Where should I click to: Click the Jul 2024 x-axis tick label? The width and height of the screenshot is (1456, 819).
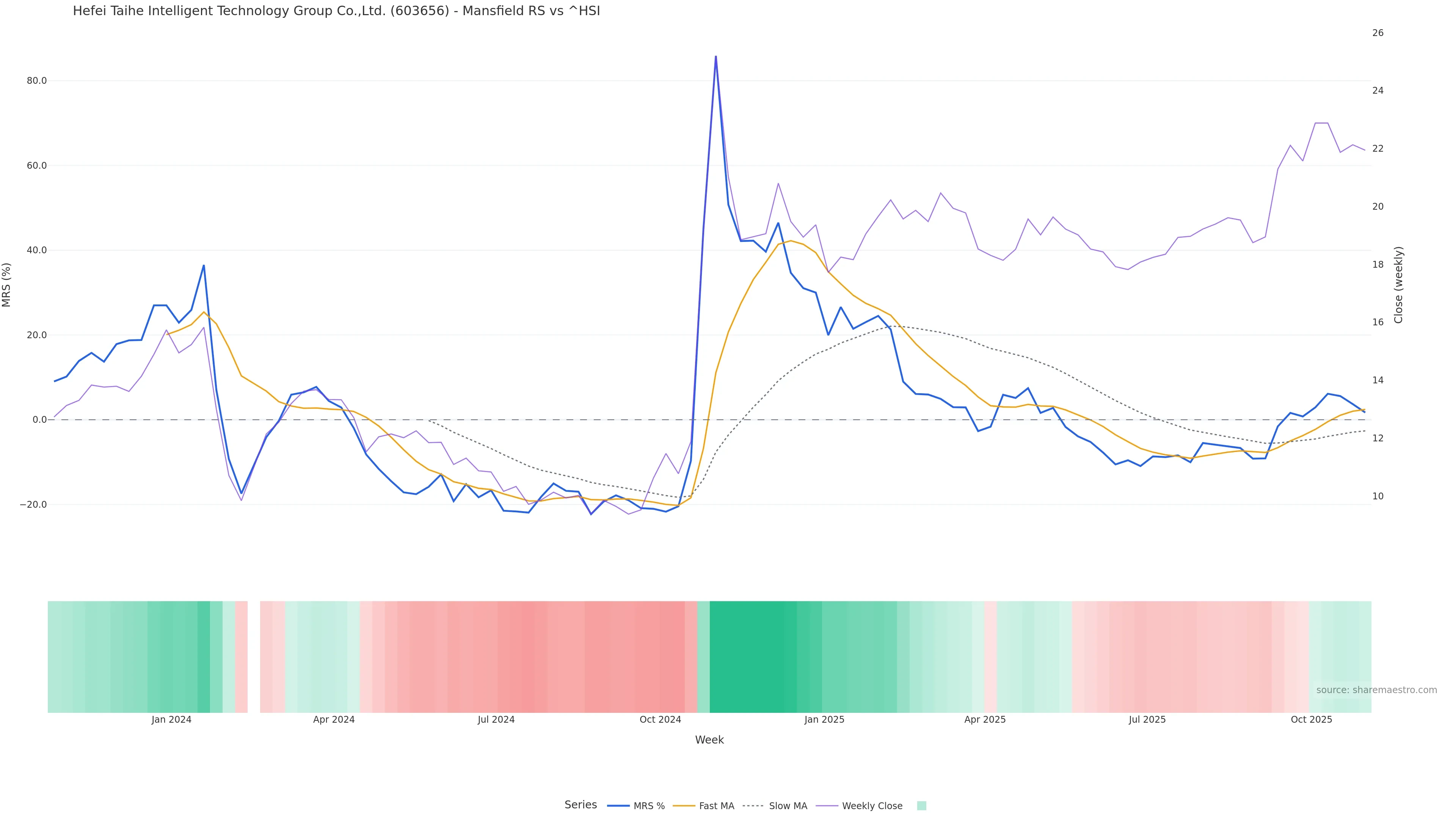tap(496, 720)
